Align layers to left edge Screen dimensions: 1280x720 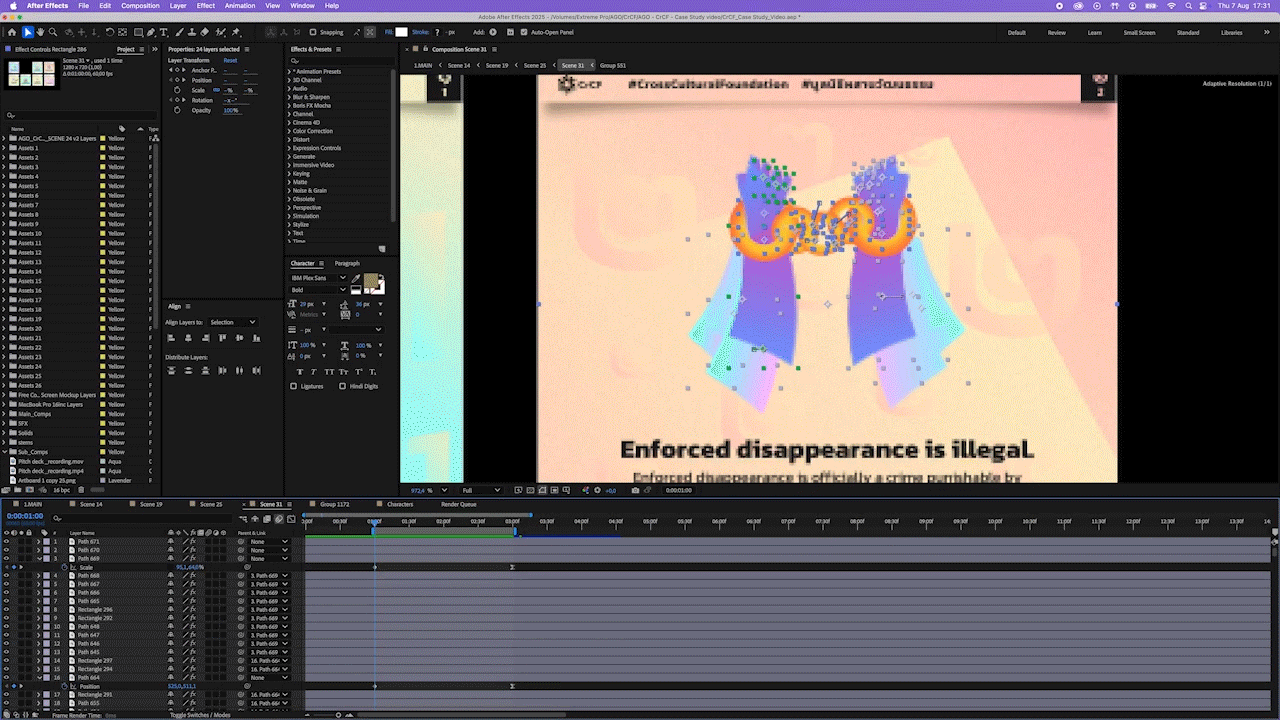[172, 338]
